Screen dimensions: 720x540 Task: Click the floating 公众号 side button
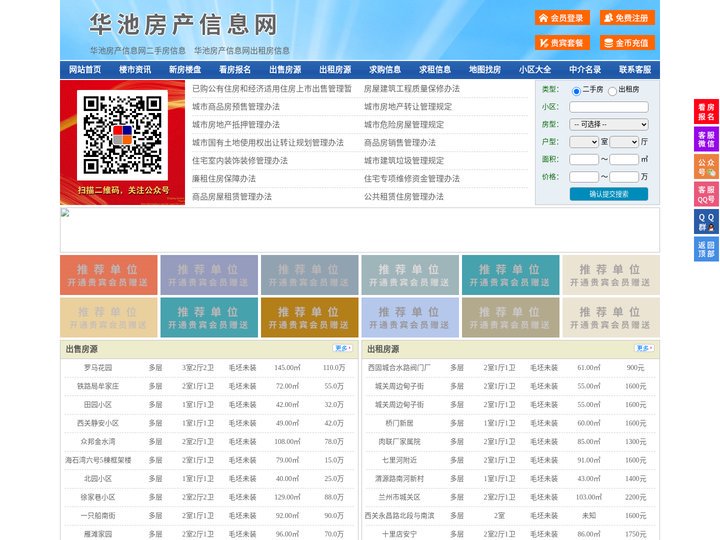click(706, 167)
